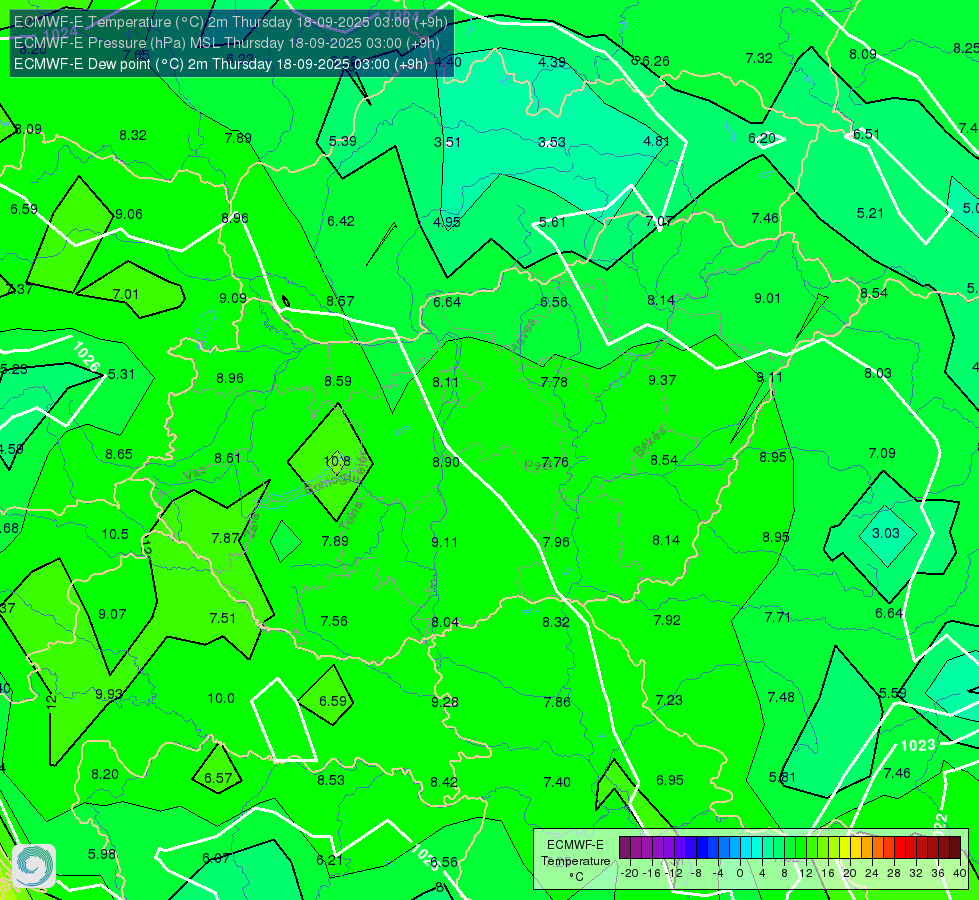This screenshot has width=979, height=900.
Task: Click the 4.39 temperature value
Action: tap(552, 62)
